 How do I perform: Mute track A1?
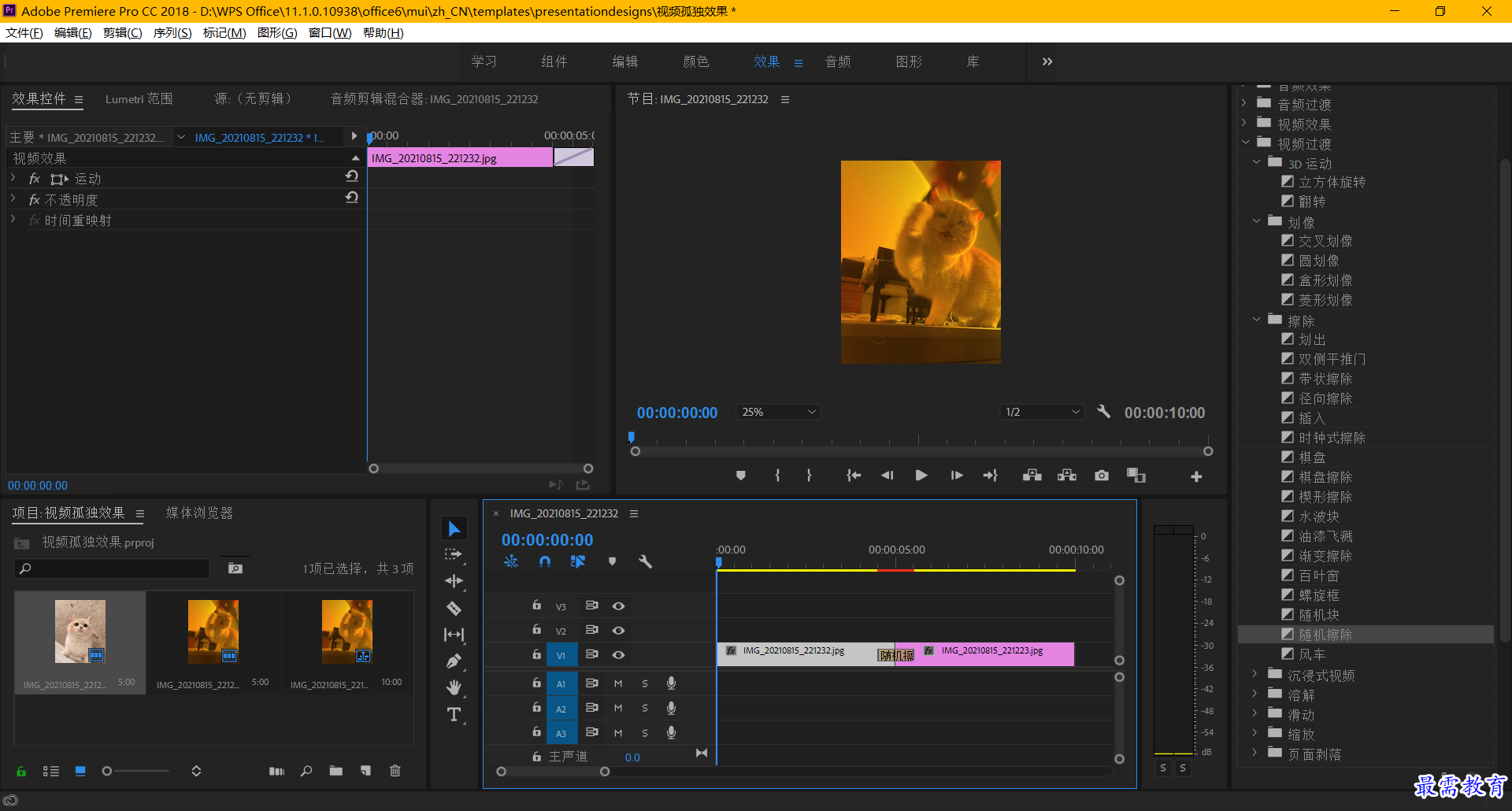point(618,683)
